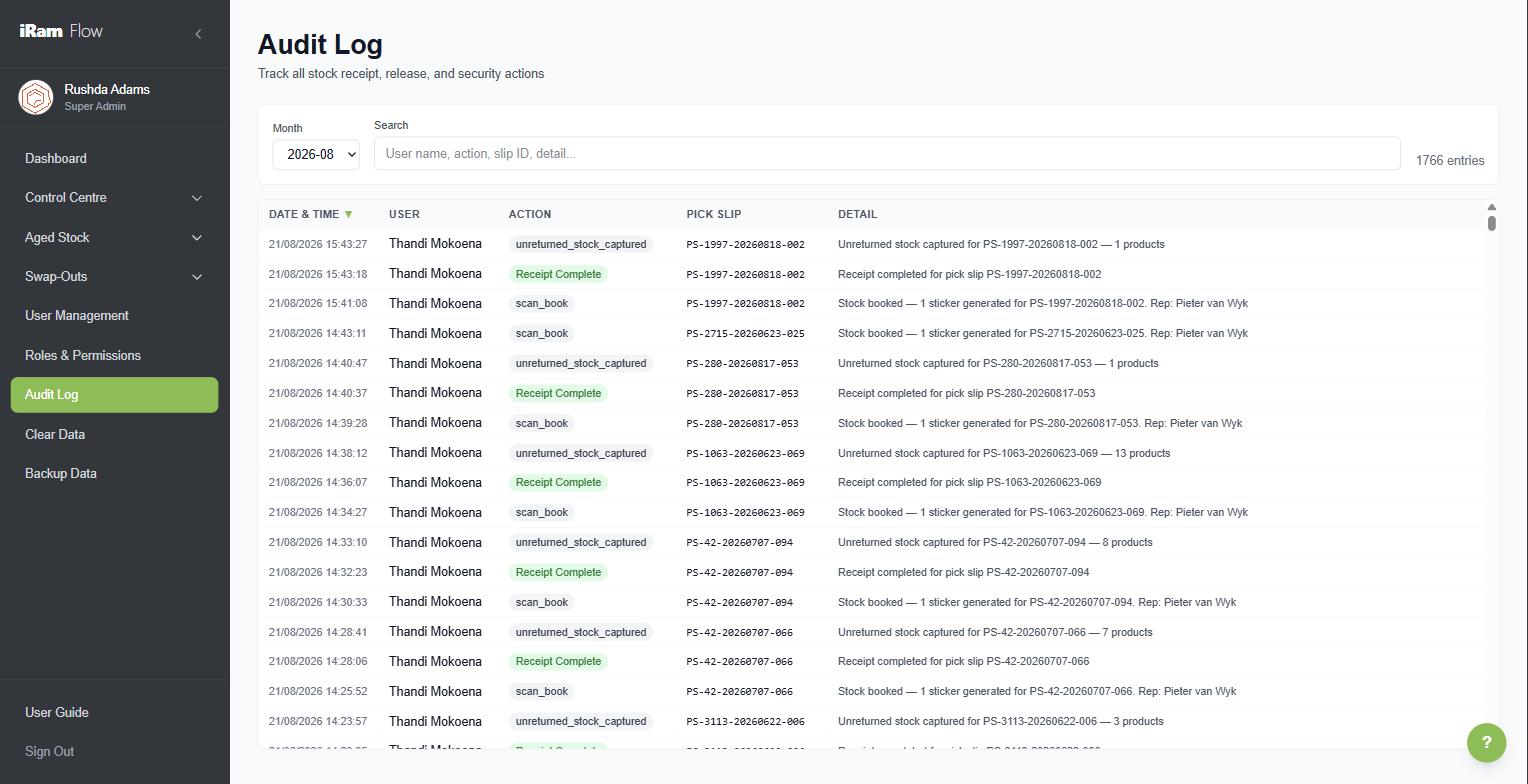
Task: Sort by the Action column header
Action: pos(530,214)
